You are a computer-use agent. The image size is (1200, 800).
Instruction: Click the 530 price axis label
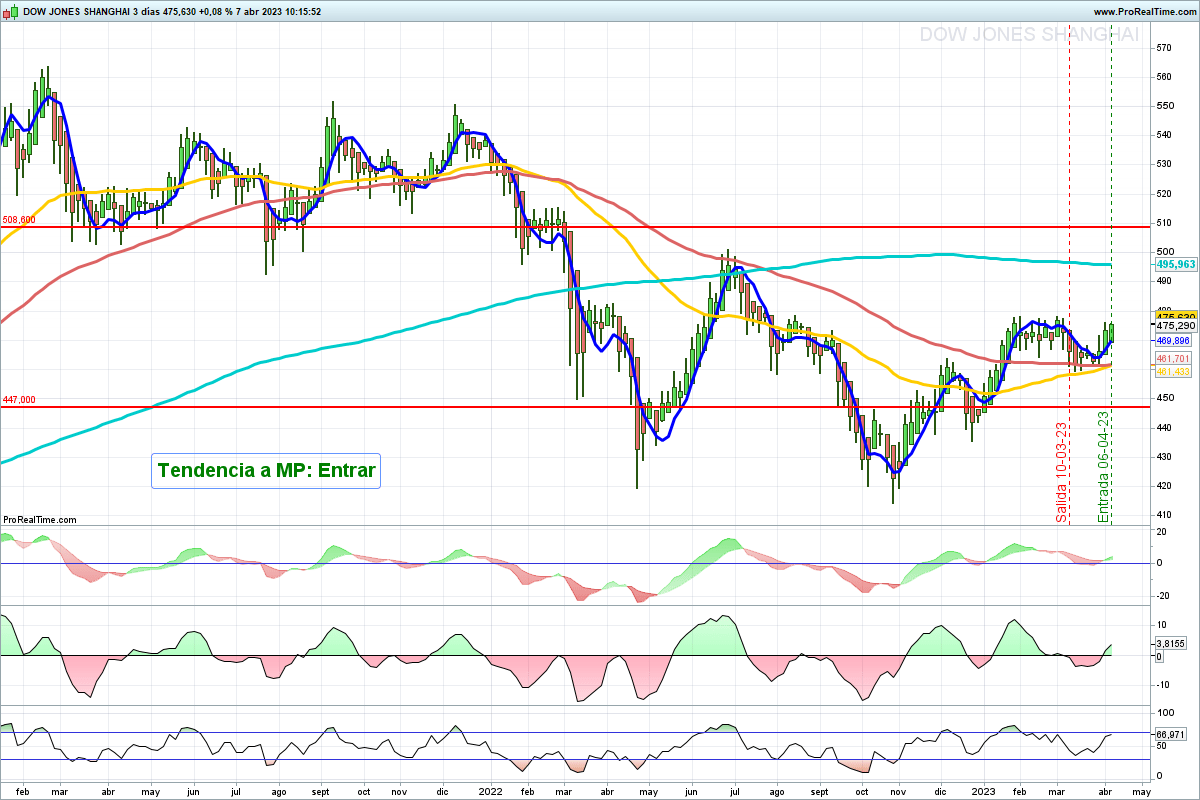pos(1165,164)
